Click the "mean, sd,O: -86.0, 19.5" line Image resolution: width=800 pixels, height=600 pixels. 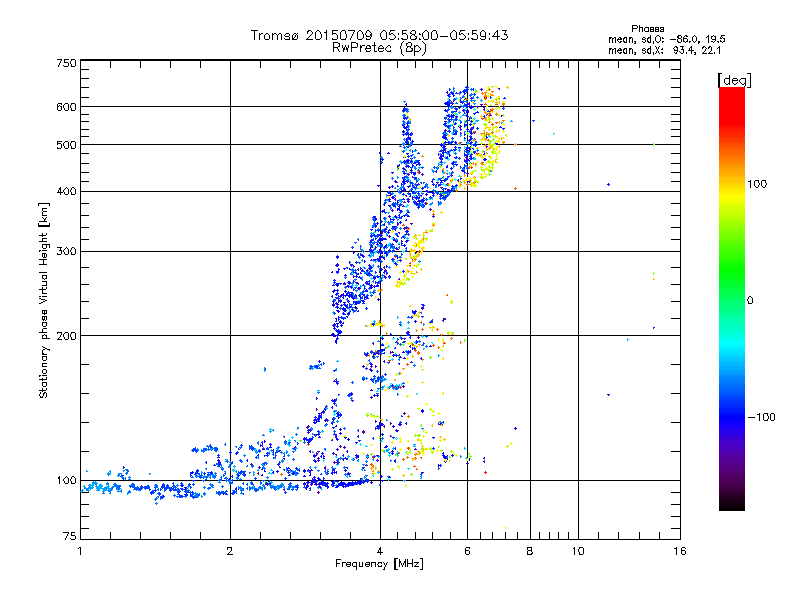667,39
